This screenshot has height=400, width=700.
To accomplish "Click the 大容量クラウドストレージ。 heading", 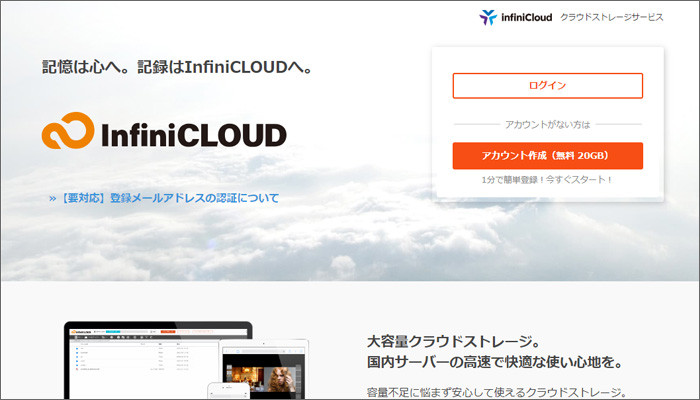I will [454, 342].
